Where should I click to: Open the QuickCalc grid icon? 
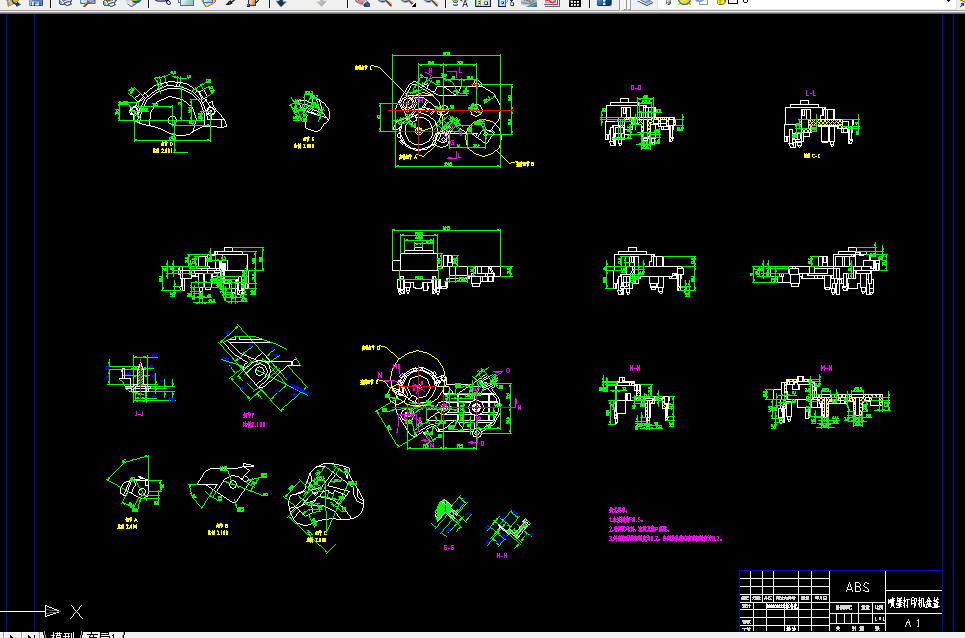click(x=575, y=2)
